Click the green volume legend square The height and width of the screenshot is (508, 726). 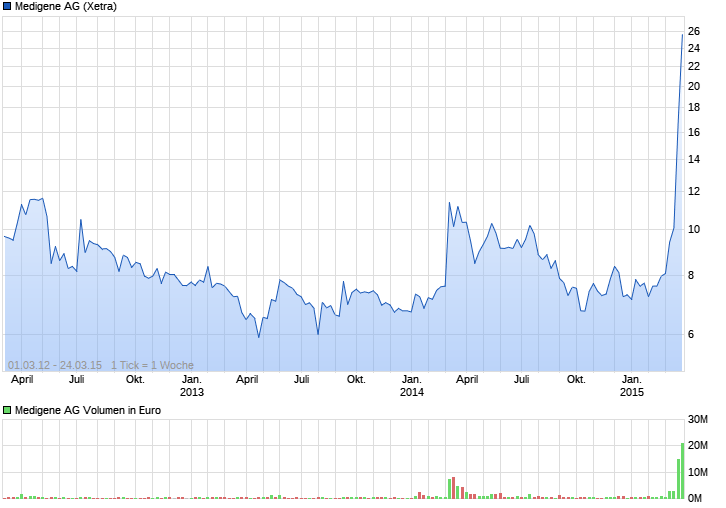7,410
